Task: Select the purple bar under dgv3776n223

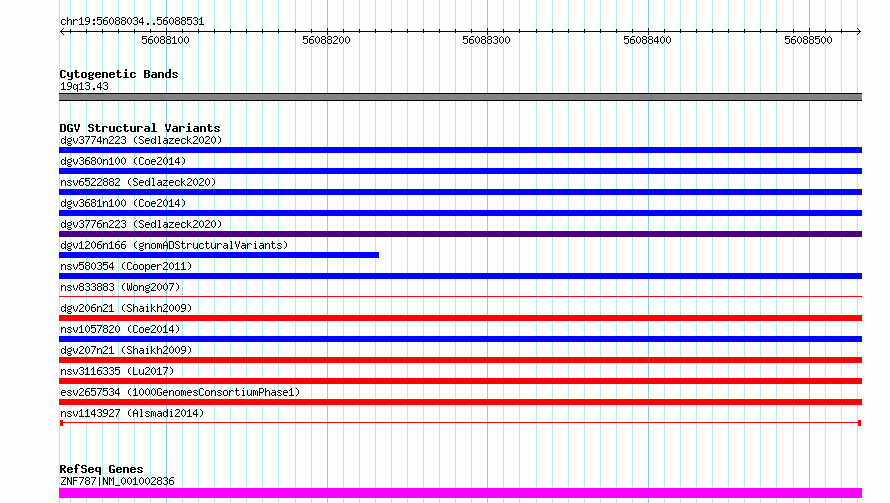Action: coord(460,234)
